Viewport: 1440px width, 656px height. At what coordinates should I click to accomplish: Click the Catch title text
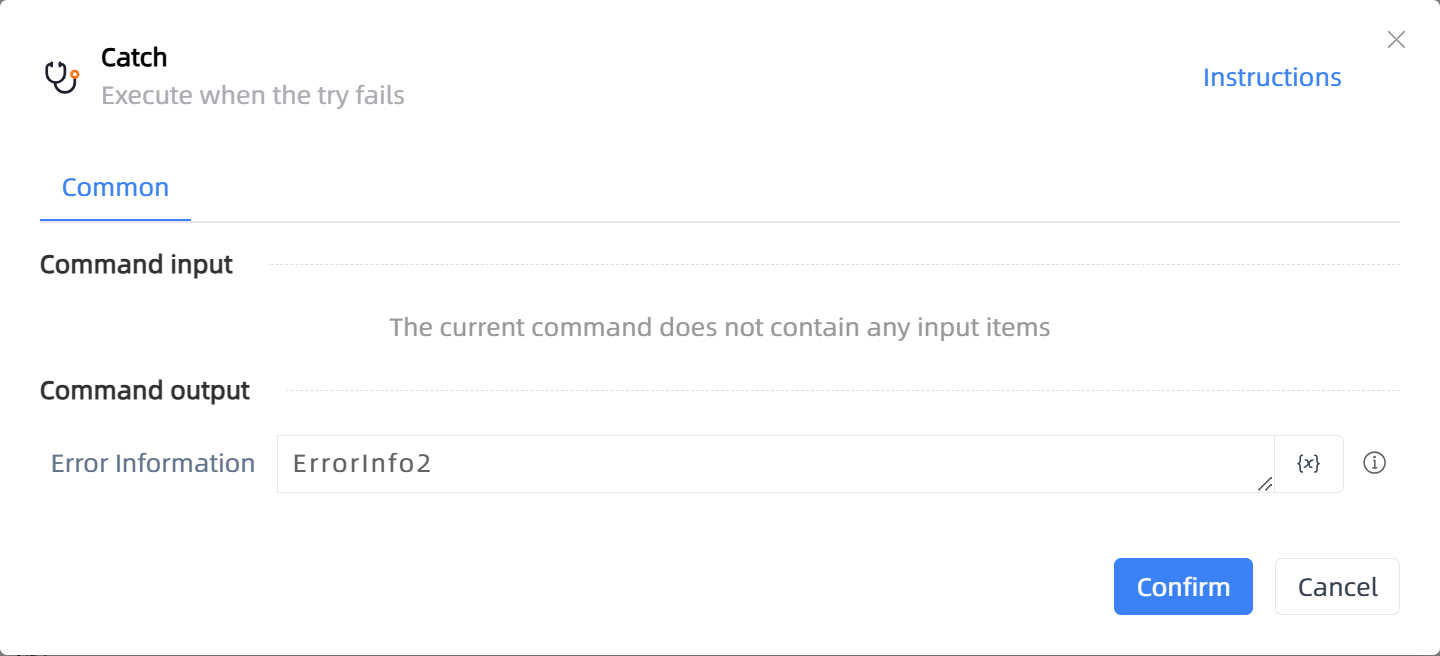[x=134, y=58]
